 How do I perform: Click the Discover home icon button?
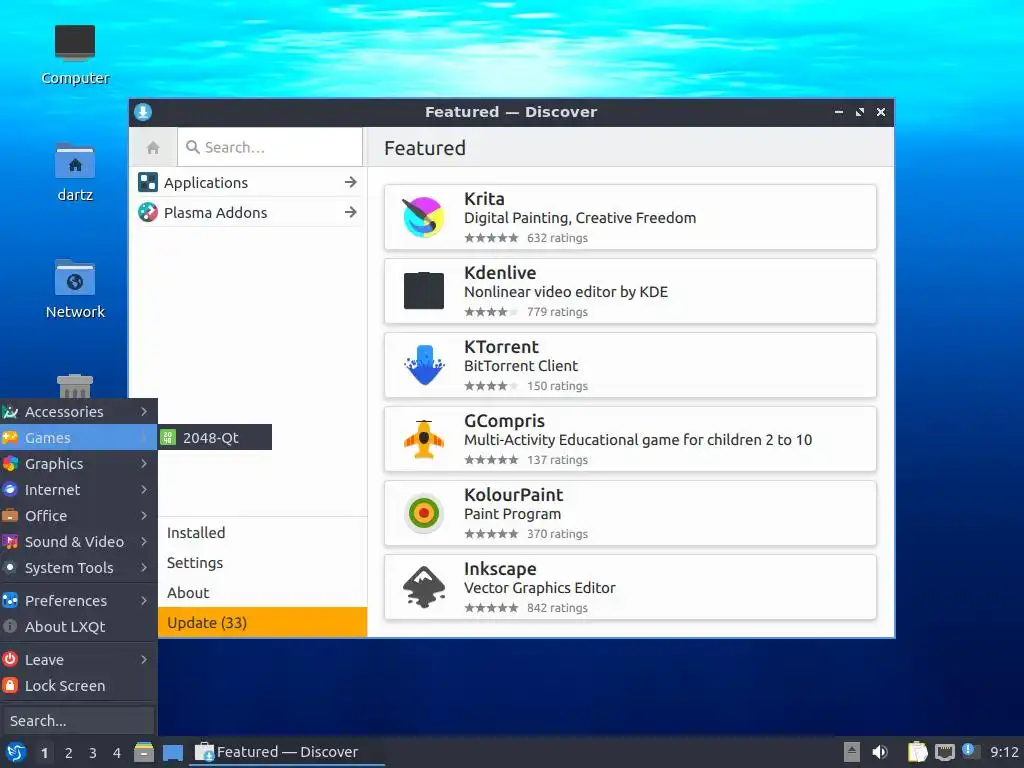153,148
